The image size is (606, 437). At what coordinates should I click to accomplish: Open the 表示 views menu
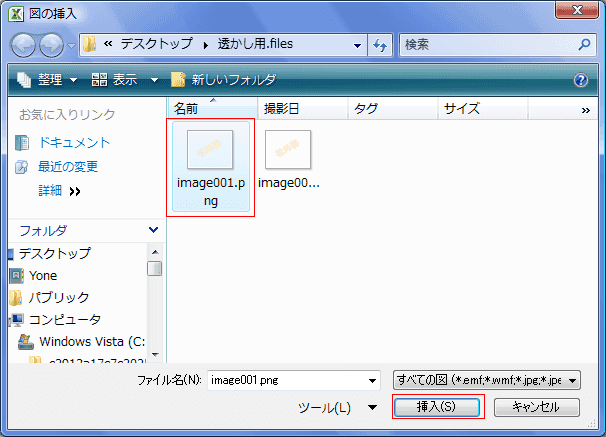(x=114, y=80)
